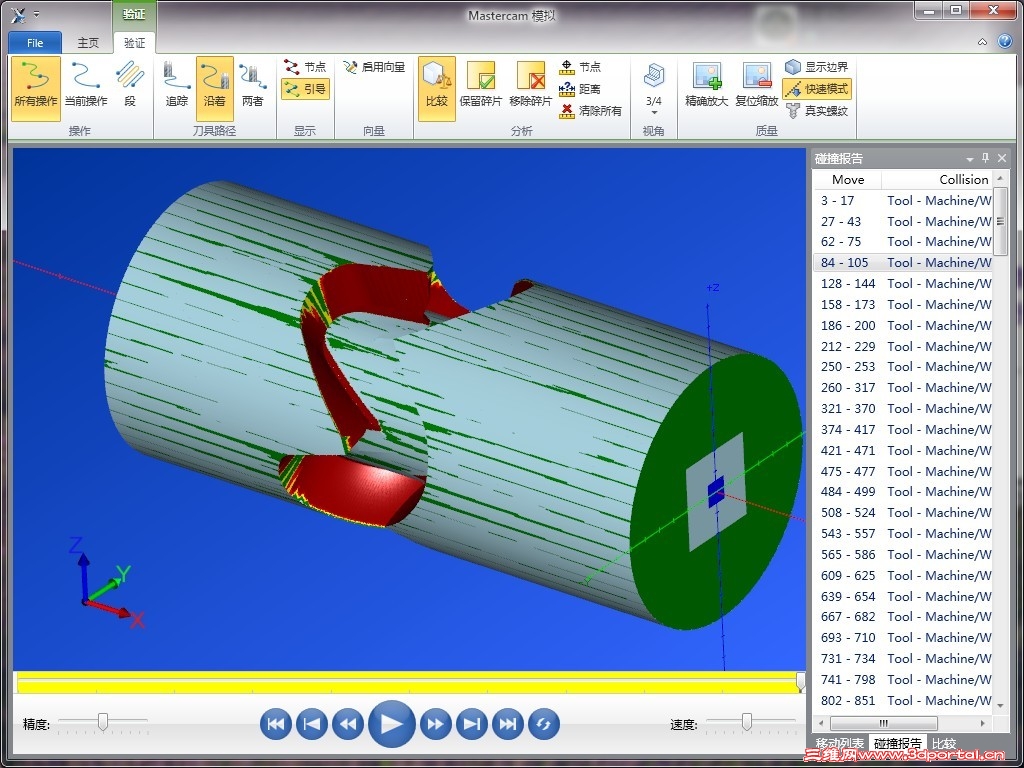Click the 精度 (precision) slider handle
Screen dimensions: 1024x768
(x=103, y=722)
